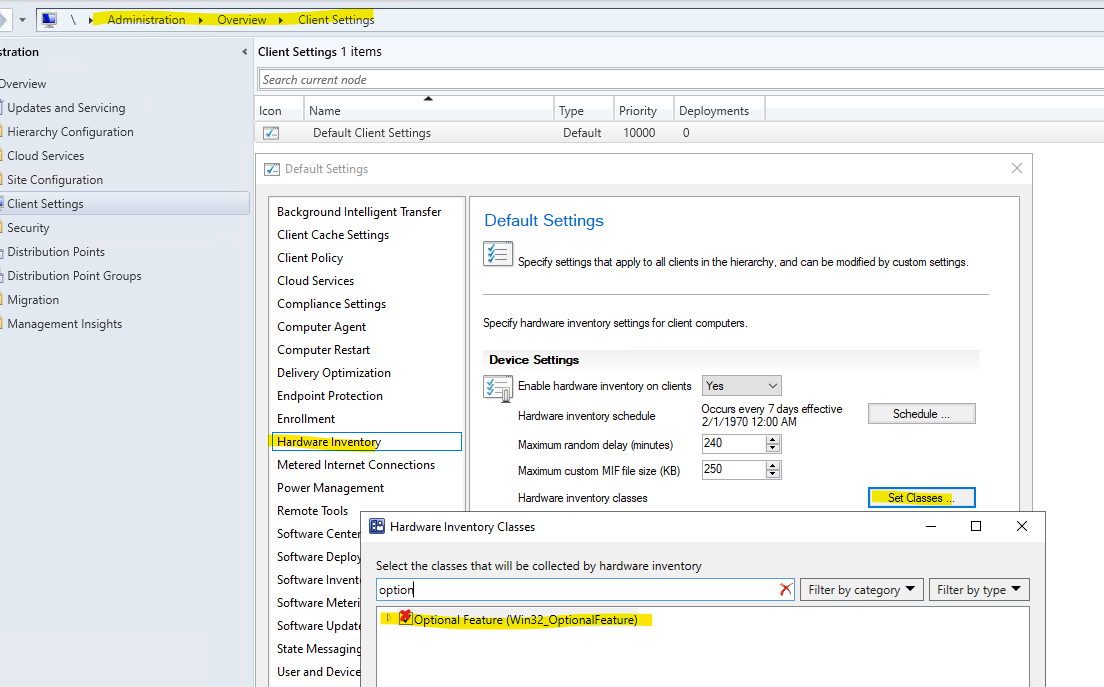This screenshot has width=1104, height=687.
Task: Toggle the Optional Feature class checkbox
Action: tap(406, 618)
